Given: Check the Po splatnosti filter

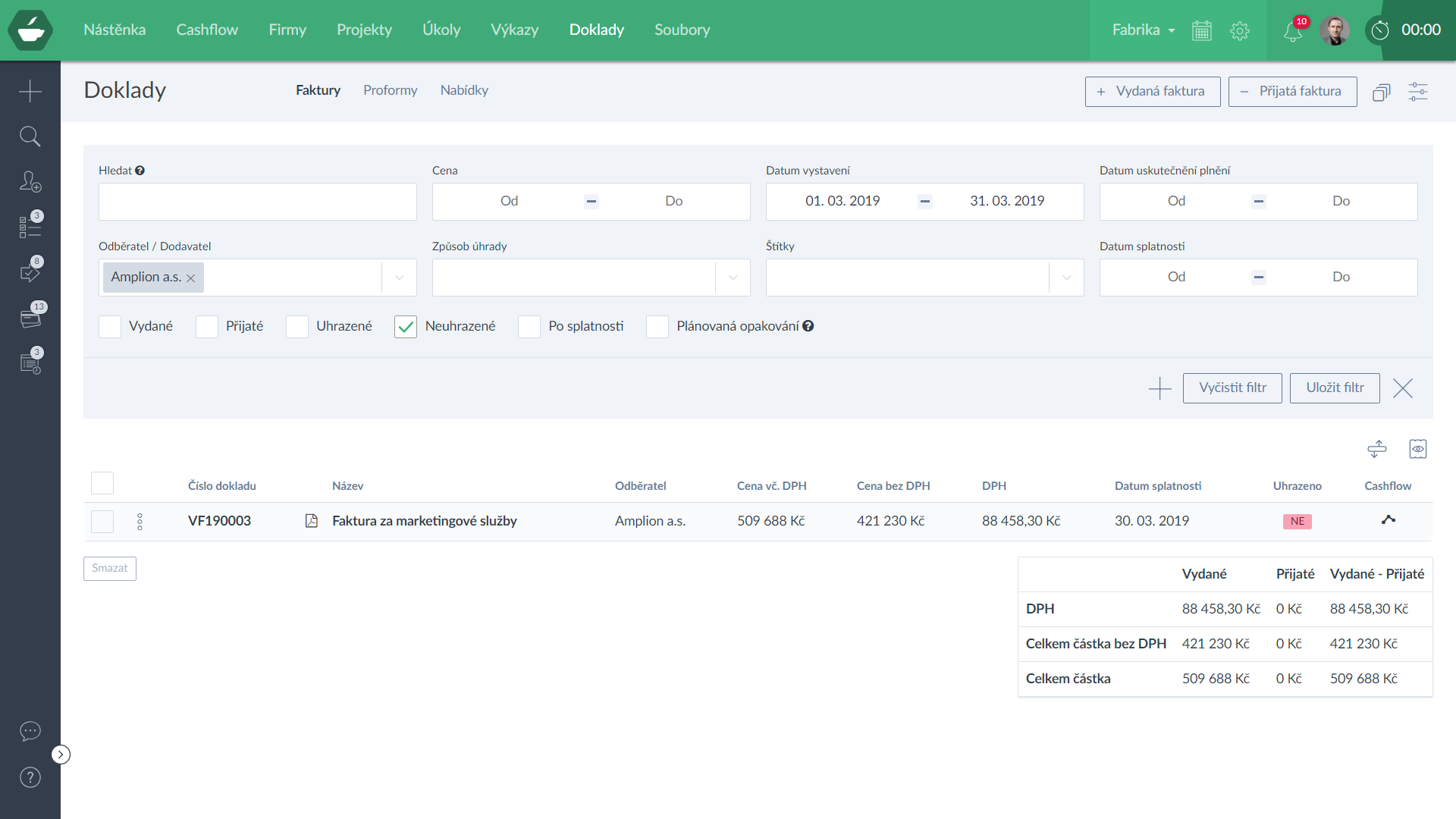Looking at the screenshot, I should click(529, 327).
